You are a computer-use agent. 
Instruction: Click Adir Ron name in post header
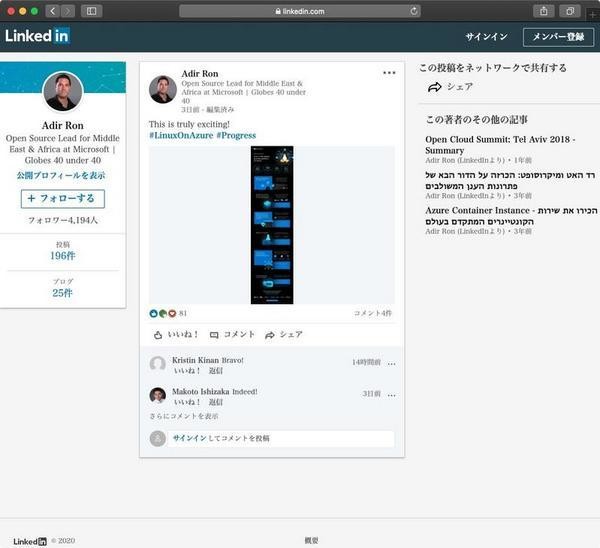(x=200, y=73)
